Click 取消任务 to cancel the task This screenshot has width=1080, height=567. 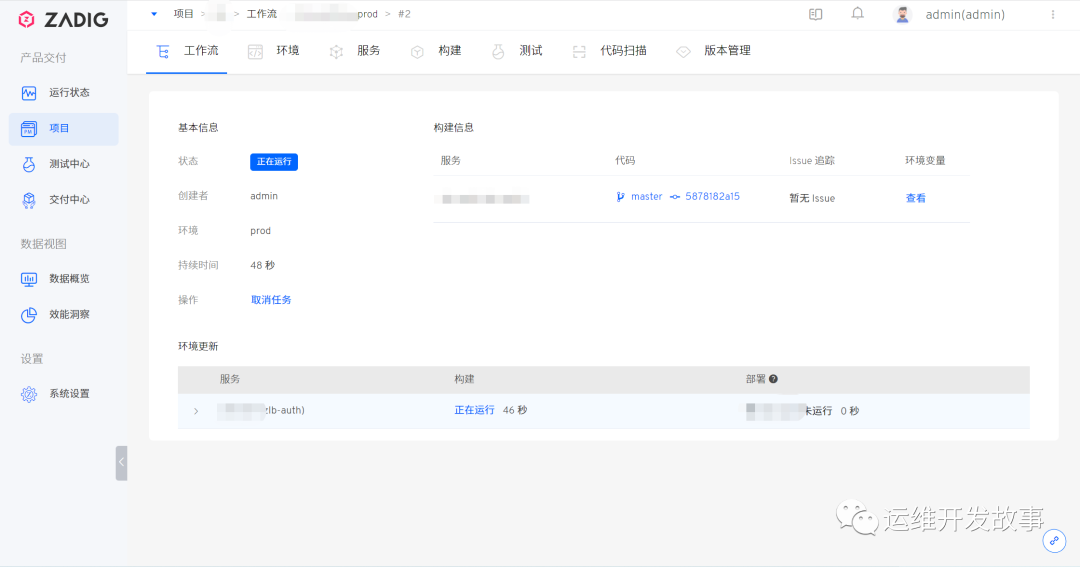click(271, 300)
